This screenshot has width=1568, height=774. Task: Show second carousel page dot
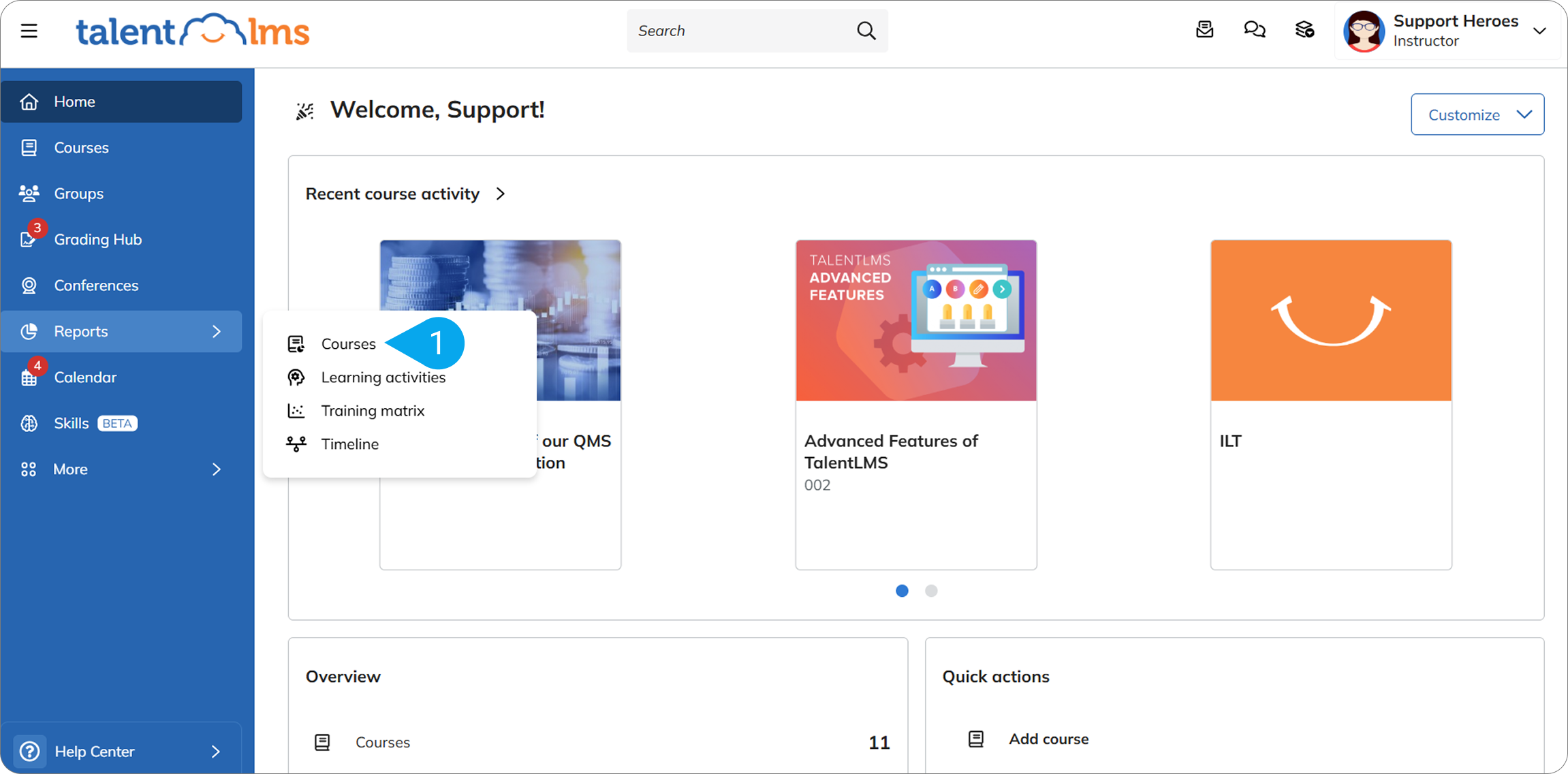tap(931, 591)
